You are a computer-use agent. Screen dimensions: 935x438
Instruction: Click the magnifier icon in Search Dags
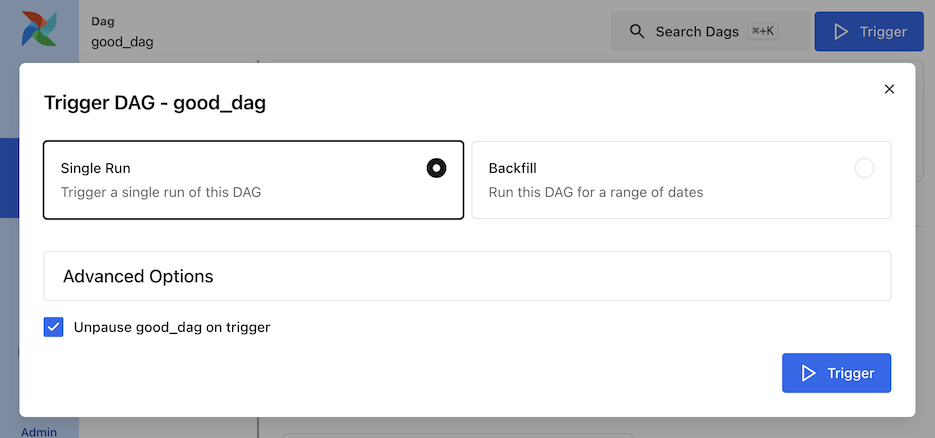[x=637, y=32]
